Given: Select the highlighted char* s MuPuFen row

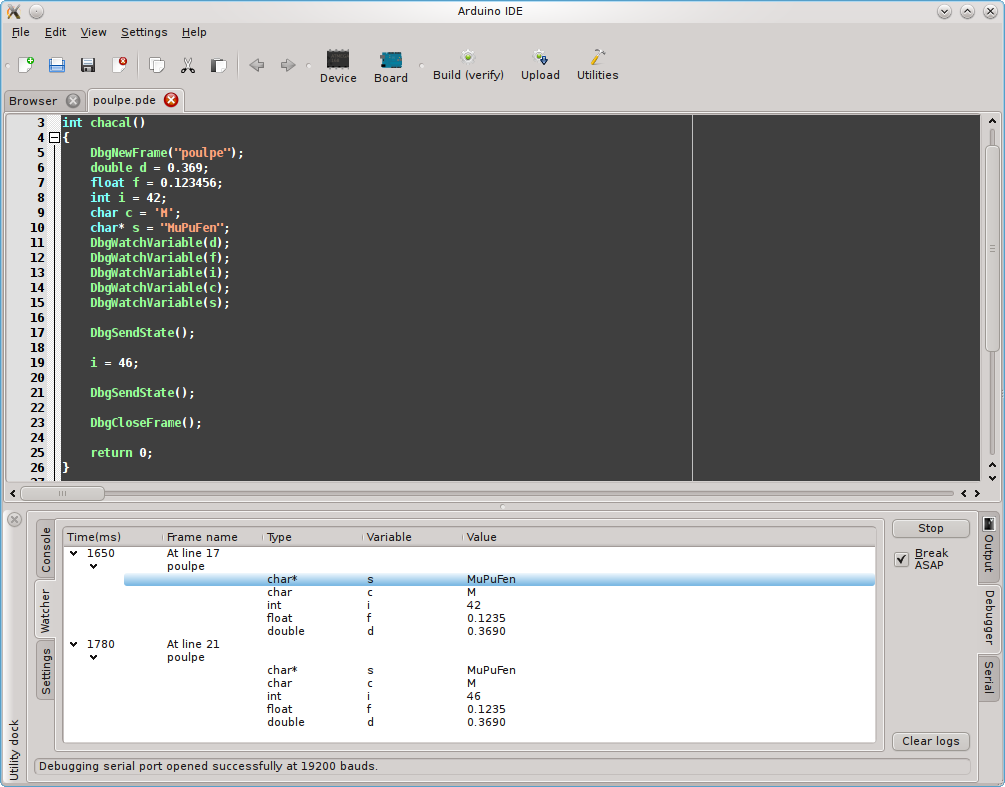Looking at the screenshot, I should [x=499, y=579].
